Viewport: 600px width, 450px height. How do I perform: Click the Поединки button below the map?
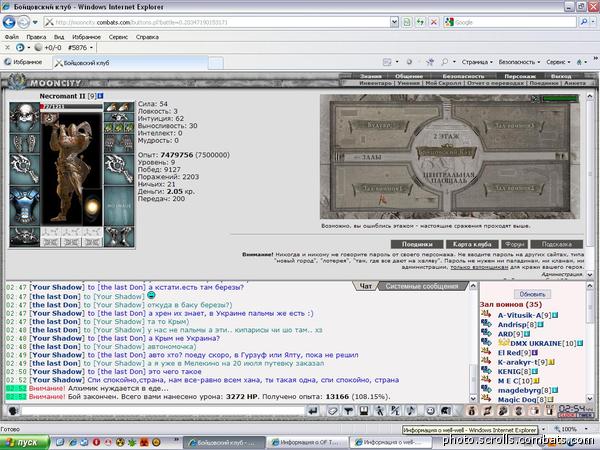(x=417, y=244)
